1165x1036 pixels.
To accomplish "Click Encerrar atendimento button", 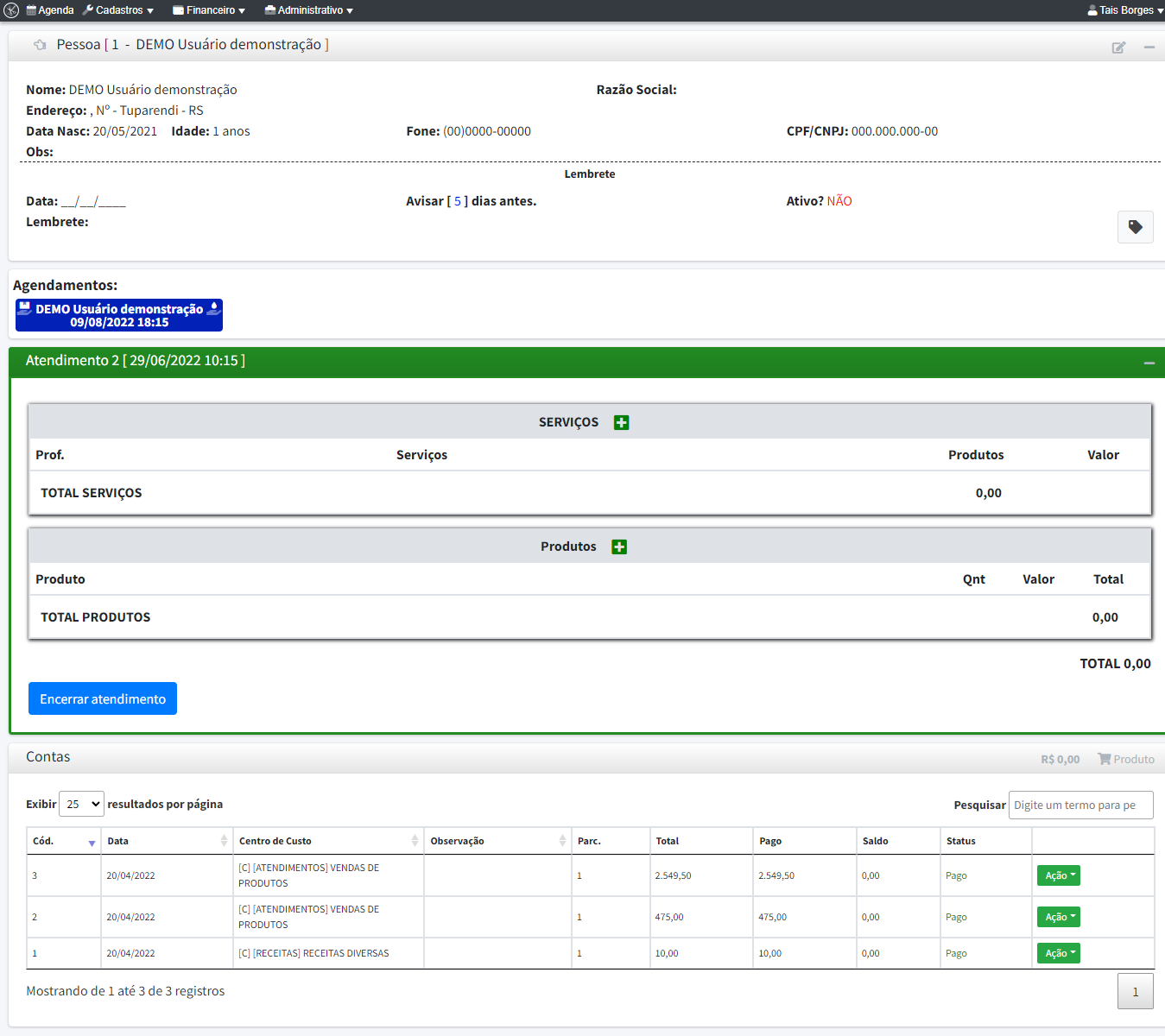I will click(x=103, y=698).
